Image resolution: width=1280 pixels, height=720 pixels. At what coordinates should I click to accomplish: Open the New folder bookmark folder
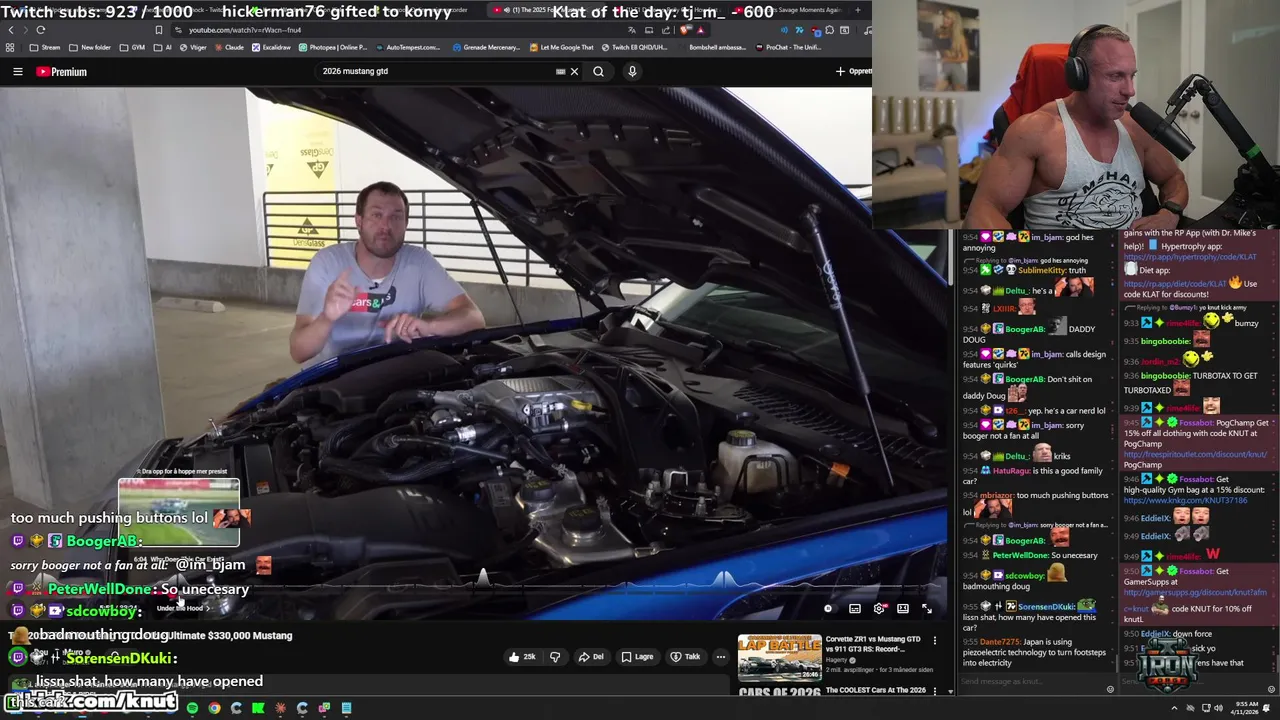[x=90, y=47]
